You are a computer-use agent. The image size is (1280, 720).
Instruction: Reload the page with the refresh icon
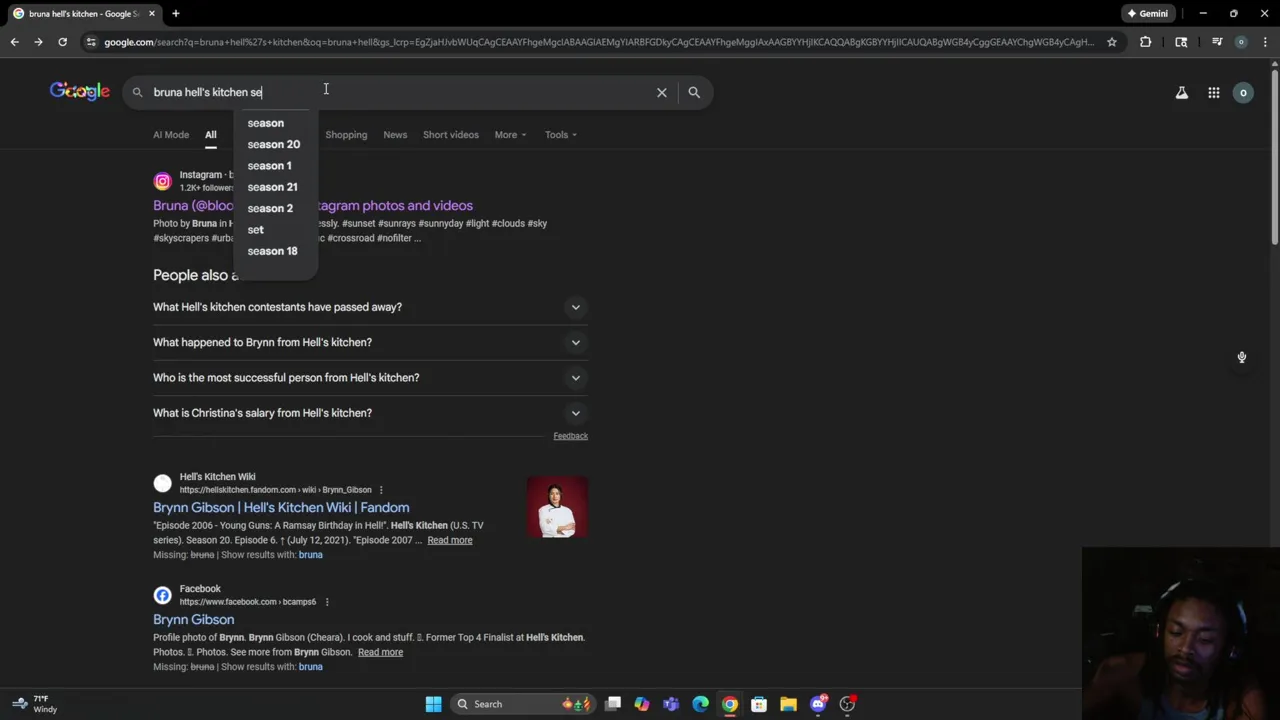click(x=62, y=42)
